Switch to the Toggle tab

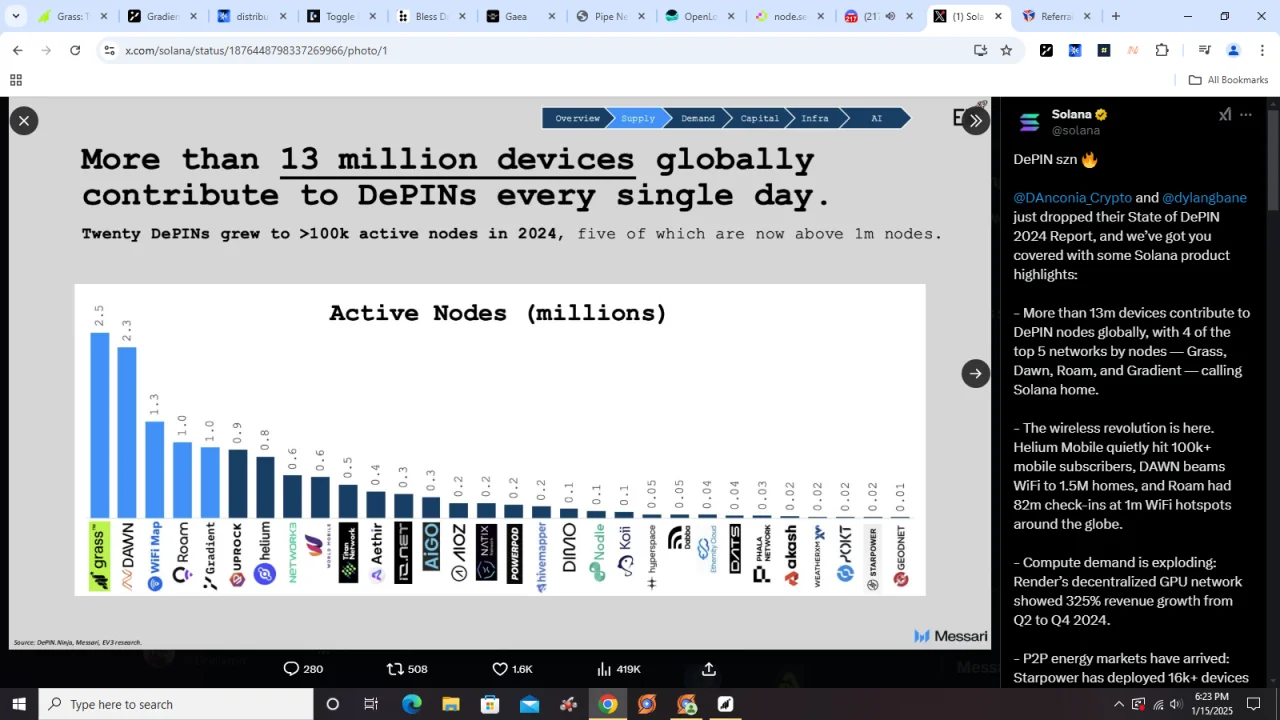pos(342,16)
